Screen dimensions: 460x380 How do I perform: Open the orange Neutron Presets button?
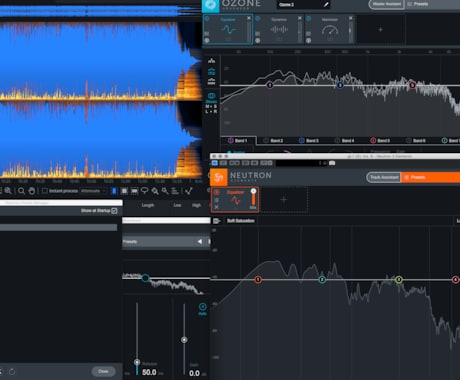click(x=430, y=177)
